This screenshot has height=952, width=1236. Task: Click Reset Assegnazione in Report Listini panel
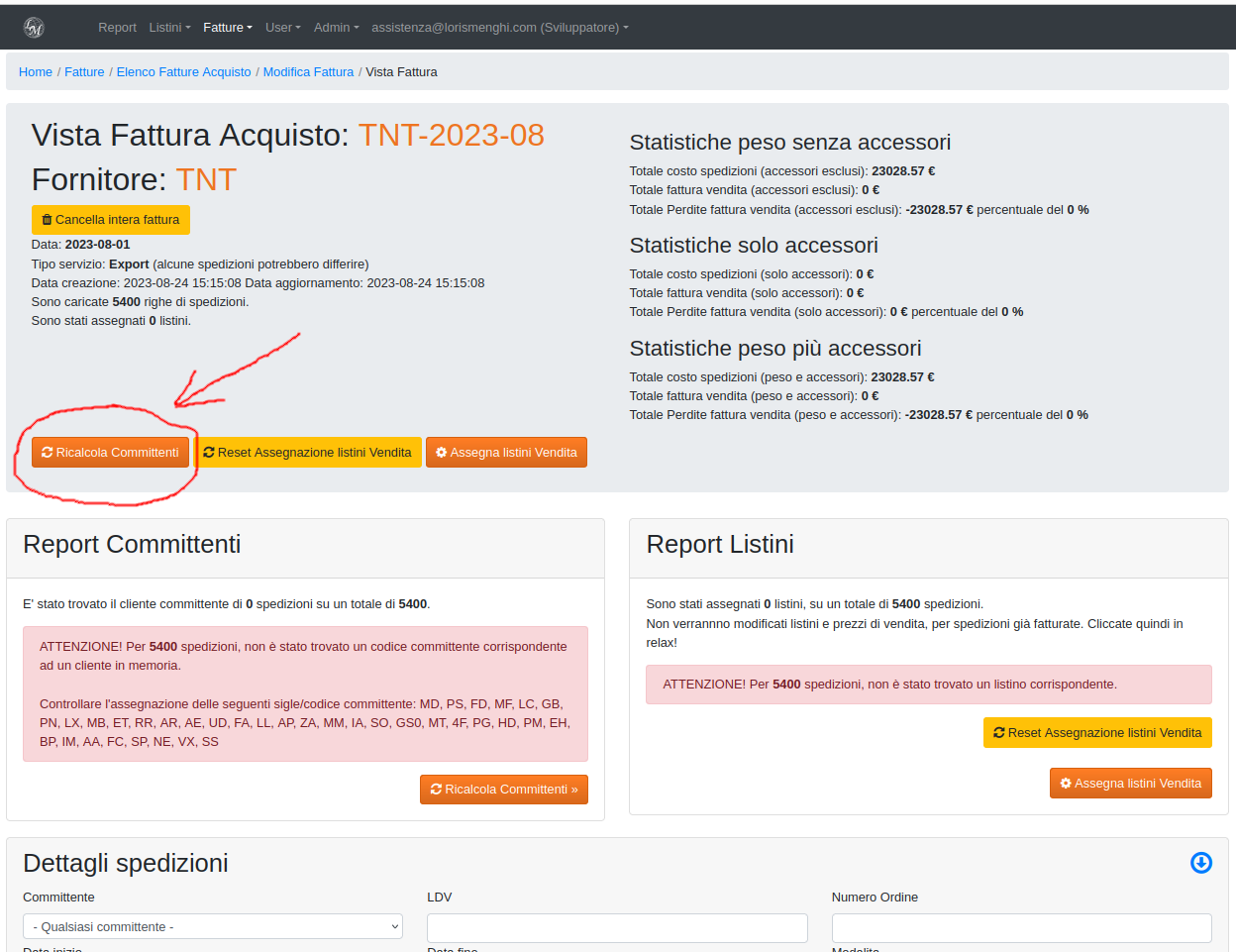point(1096,733)
